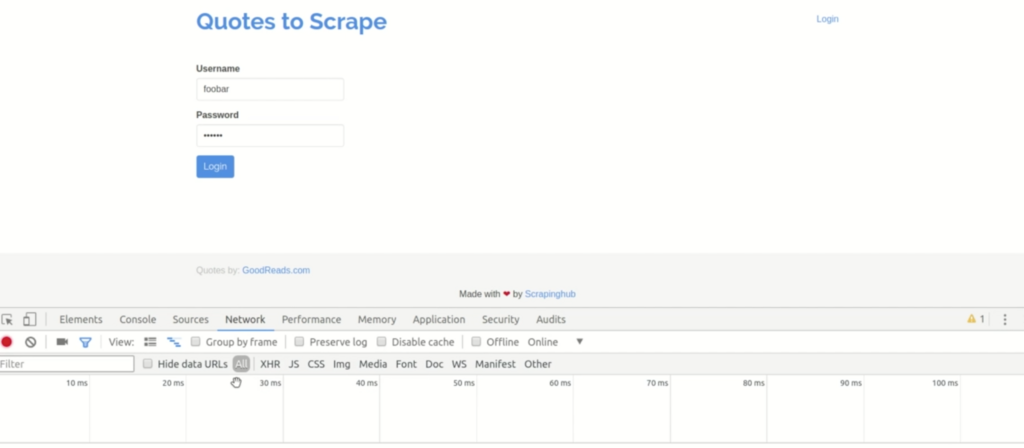
Task: Focus the Username field containing foobar
Action: [x=270, y=89]
